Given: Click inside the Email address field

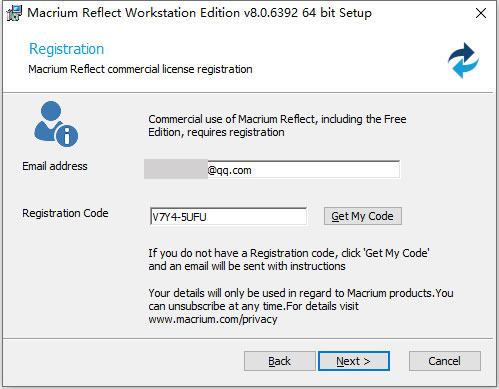Looking at the screenshot, I should (272, 170).
